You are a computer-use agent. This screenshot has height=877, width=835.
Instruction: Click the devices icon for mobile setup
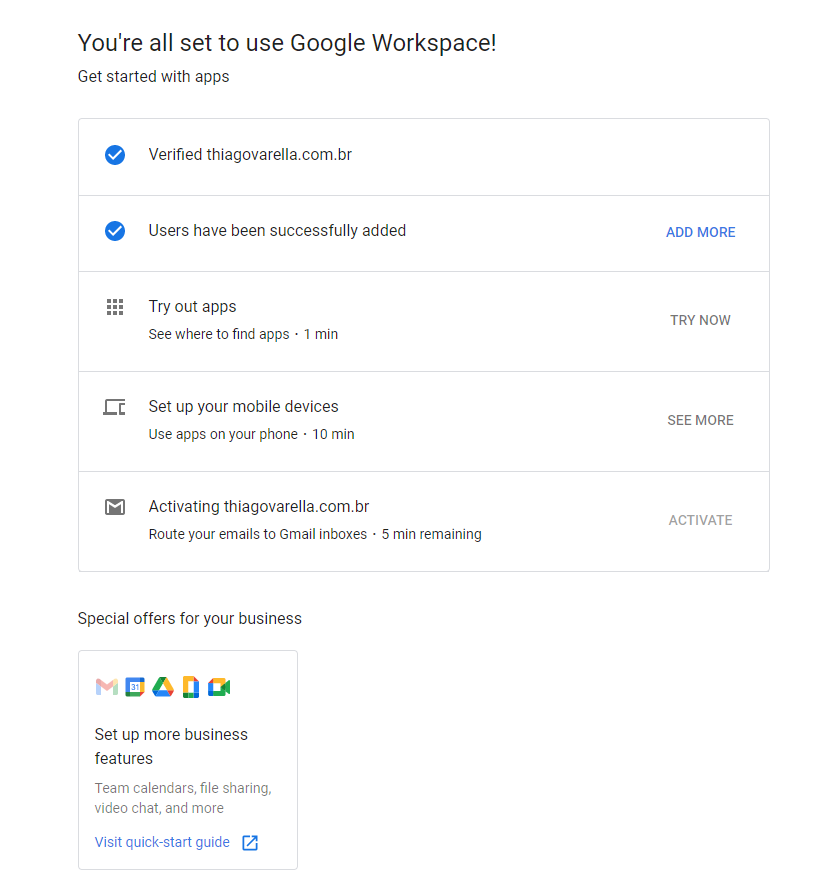point(115,407)
